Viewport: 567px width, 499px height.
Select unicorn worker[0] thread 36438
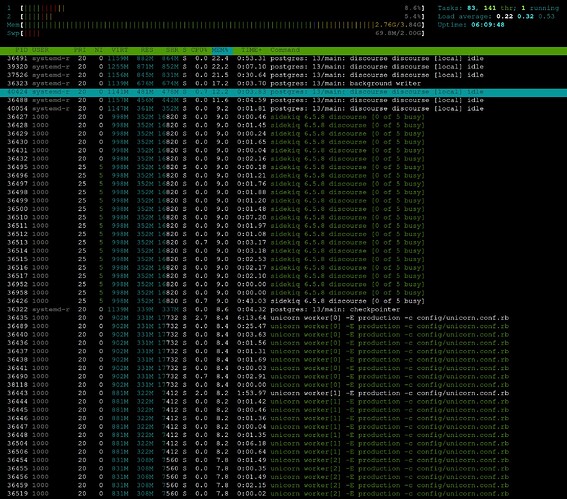click(x=284, y=359)
